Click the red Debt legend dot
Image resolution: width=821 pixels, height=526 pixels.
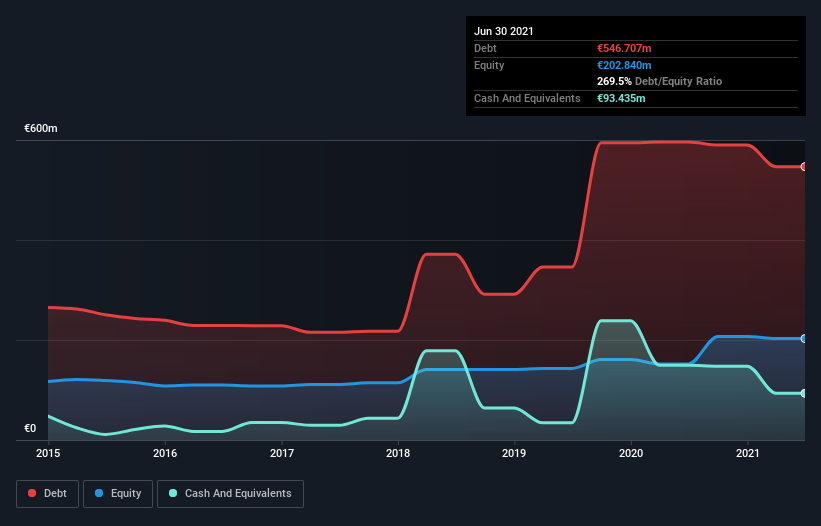click(x=32, y=493)
